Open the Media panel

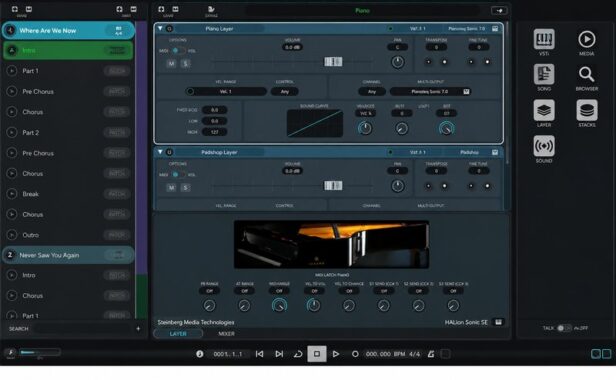coord(587,39)
